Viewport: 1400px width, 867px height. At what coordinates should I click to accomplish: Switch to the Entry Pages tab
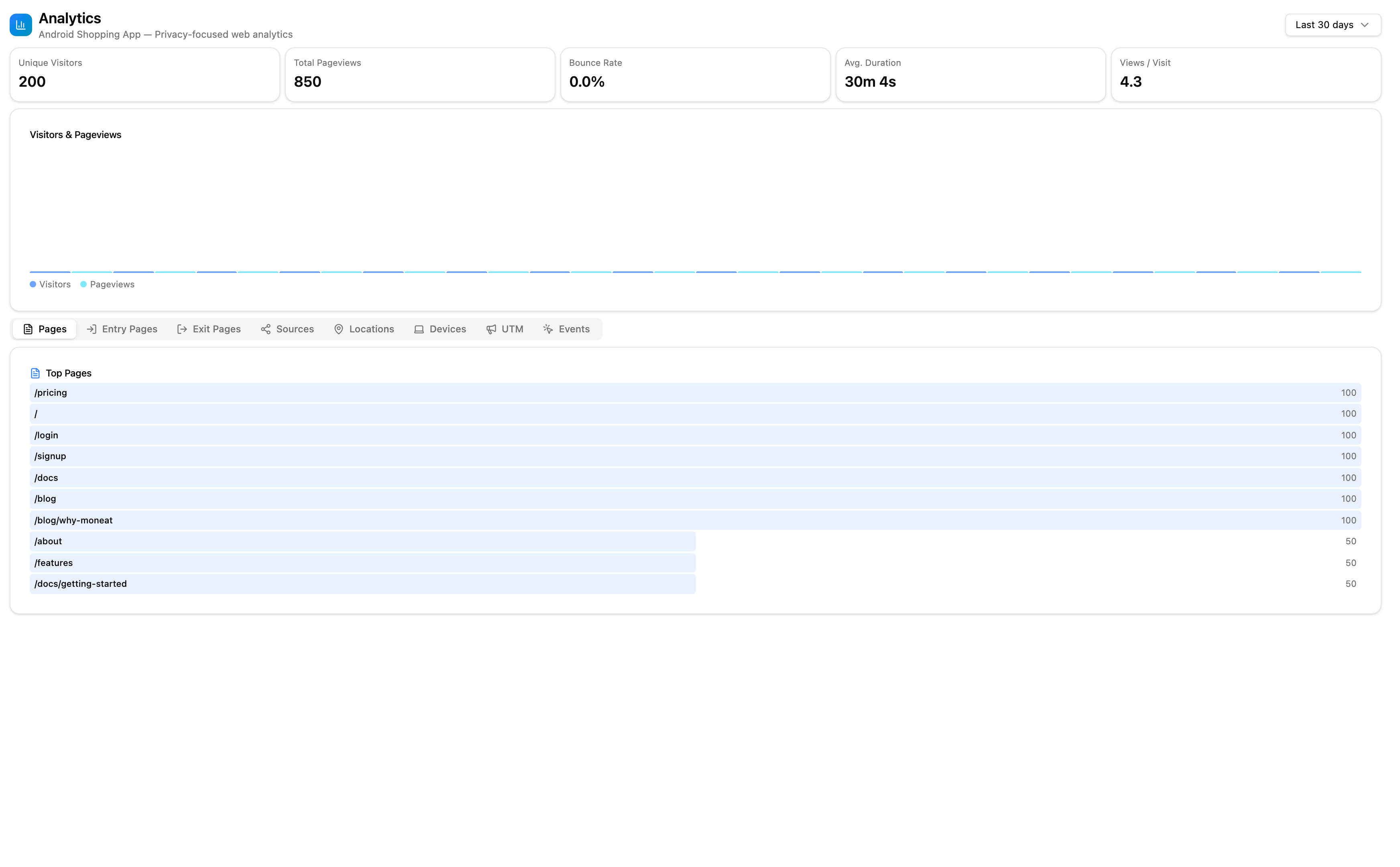(122, 329)
